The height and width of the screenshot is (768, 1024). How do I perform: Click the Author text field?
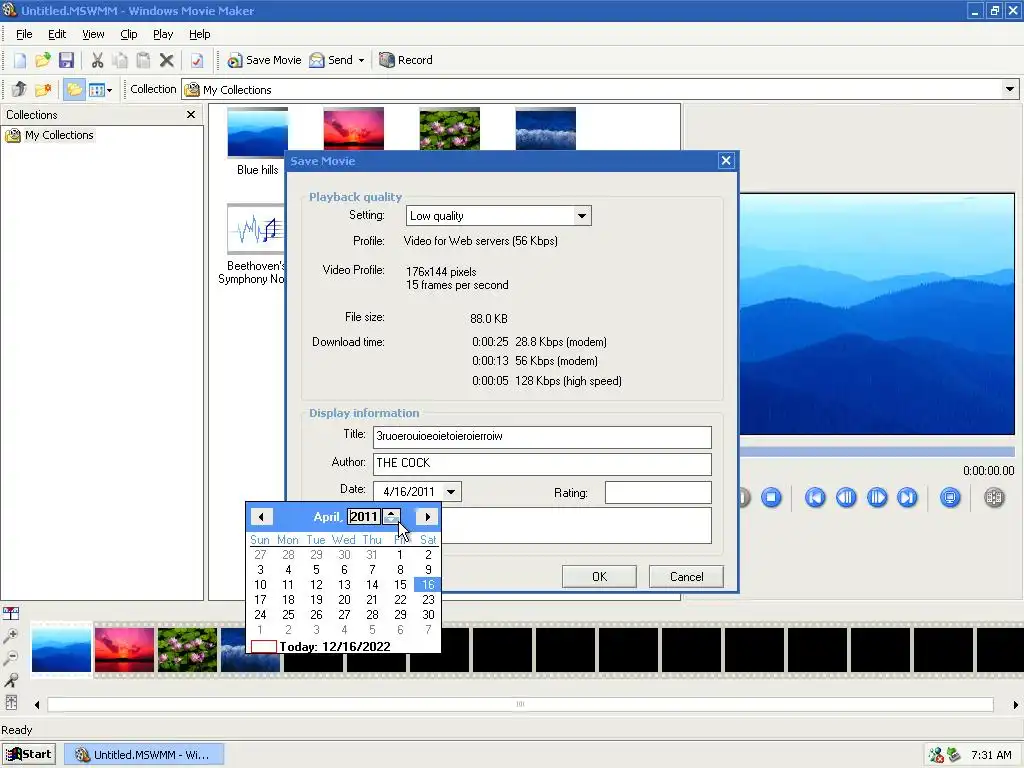pyautogui.click(x=542, y=464)
